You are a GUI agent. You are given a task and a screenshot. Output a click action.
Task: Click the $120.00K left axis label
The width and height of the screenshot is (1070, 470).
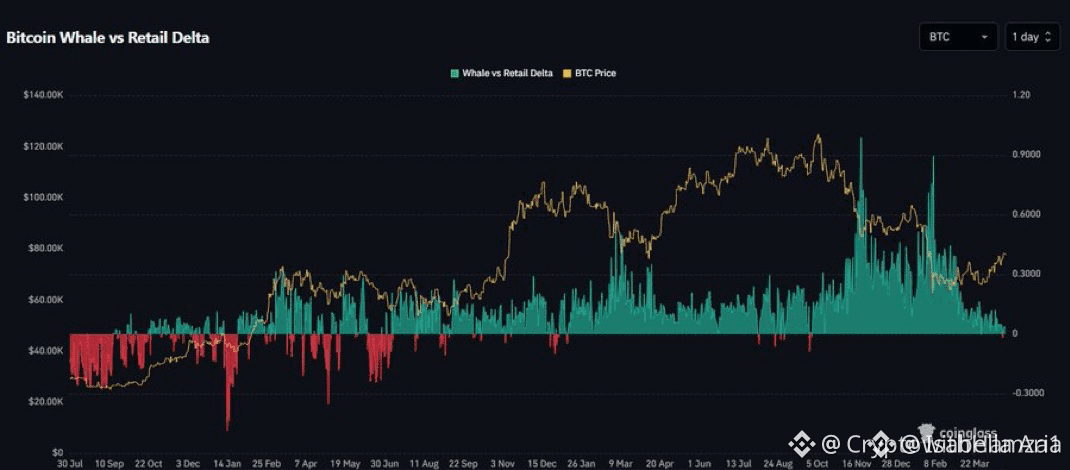pyautogui.click(x=44, y=146)
